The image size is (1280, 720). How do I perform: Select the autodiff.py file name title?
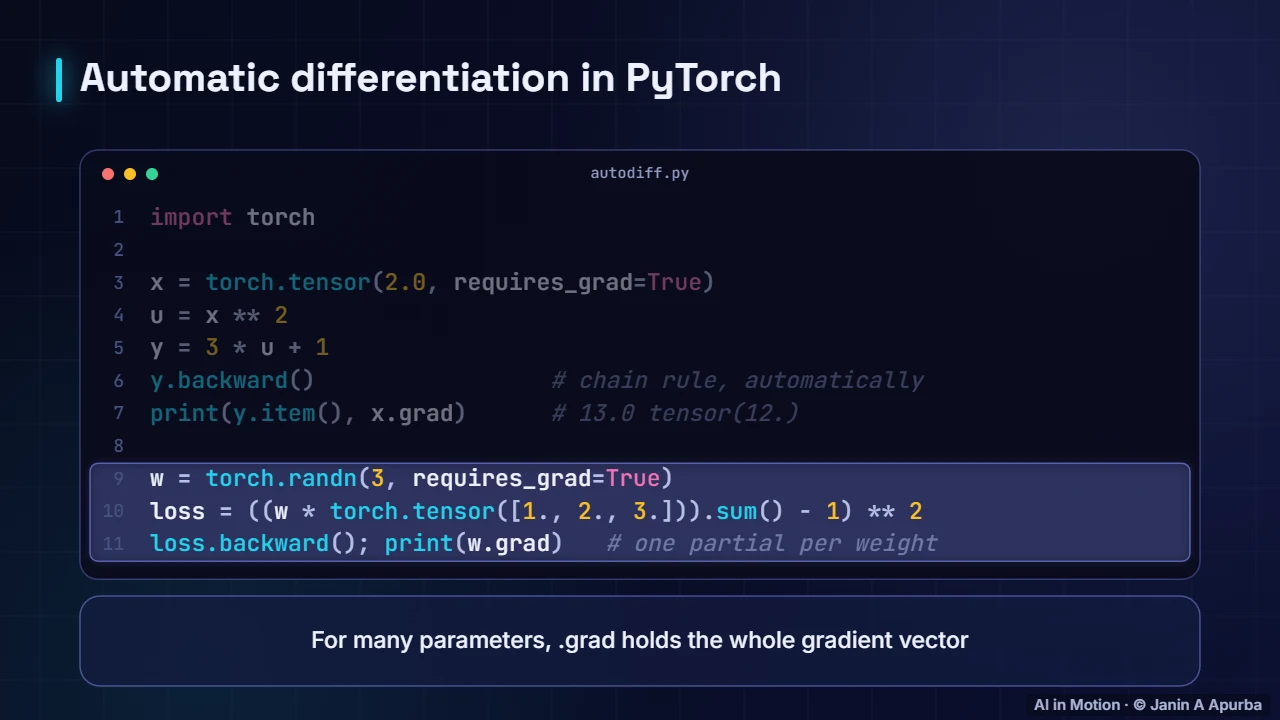(640, 173)
